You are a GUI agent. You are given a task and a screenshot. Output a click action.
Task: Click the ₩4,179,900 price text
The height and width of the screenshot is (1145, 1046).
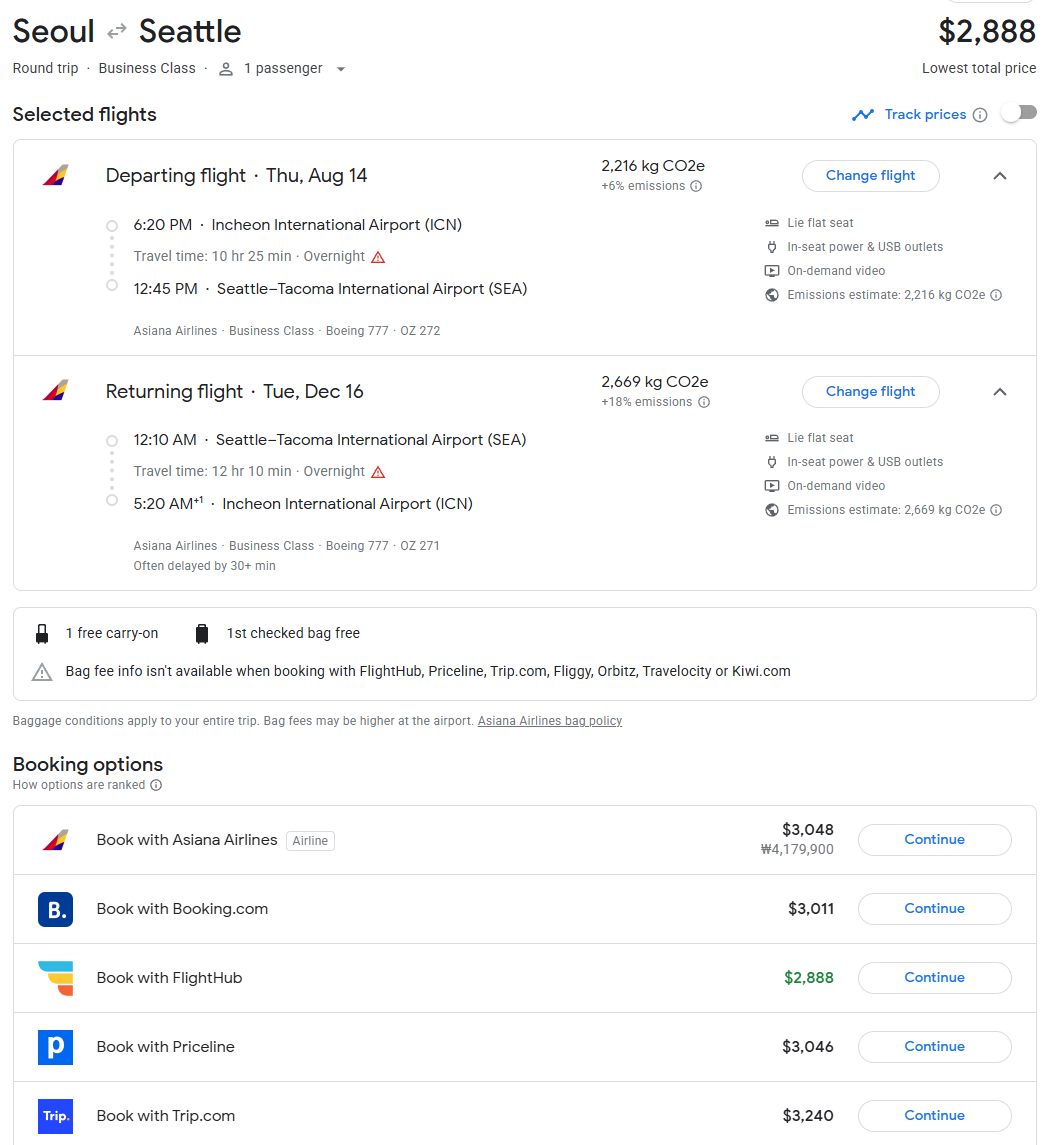click(797, 849)
